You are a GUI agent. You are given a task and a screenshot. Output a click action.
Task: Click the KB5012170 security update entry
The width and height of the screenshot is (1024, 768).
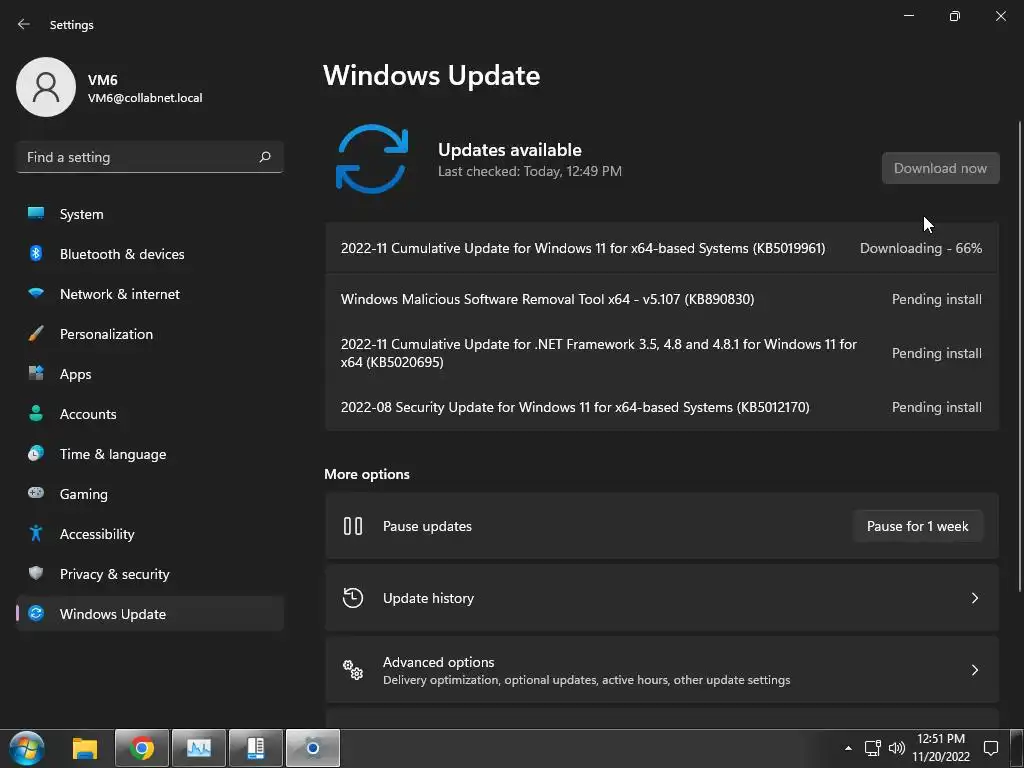pyautogui.click(x=662, y=407)
